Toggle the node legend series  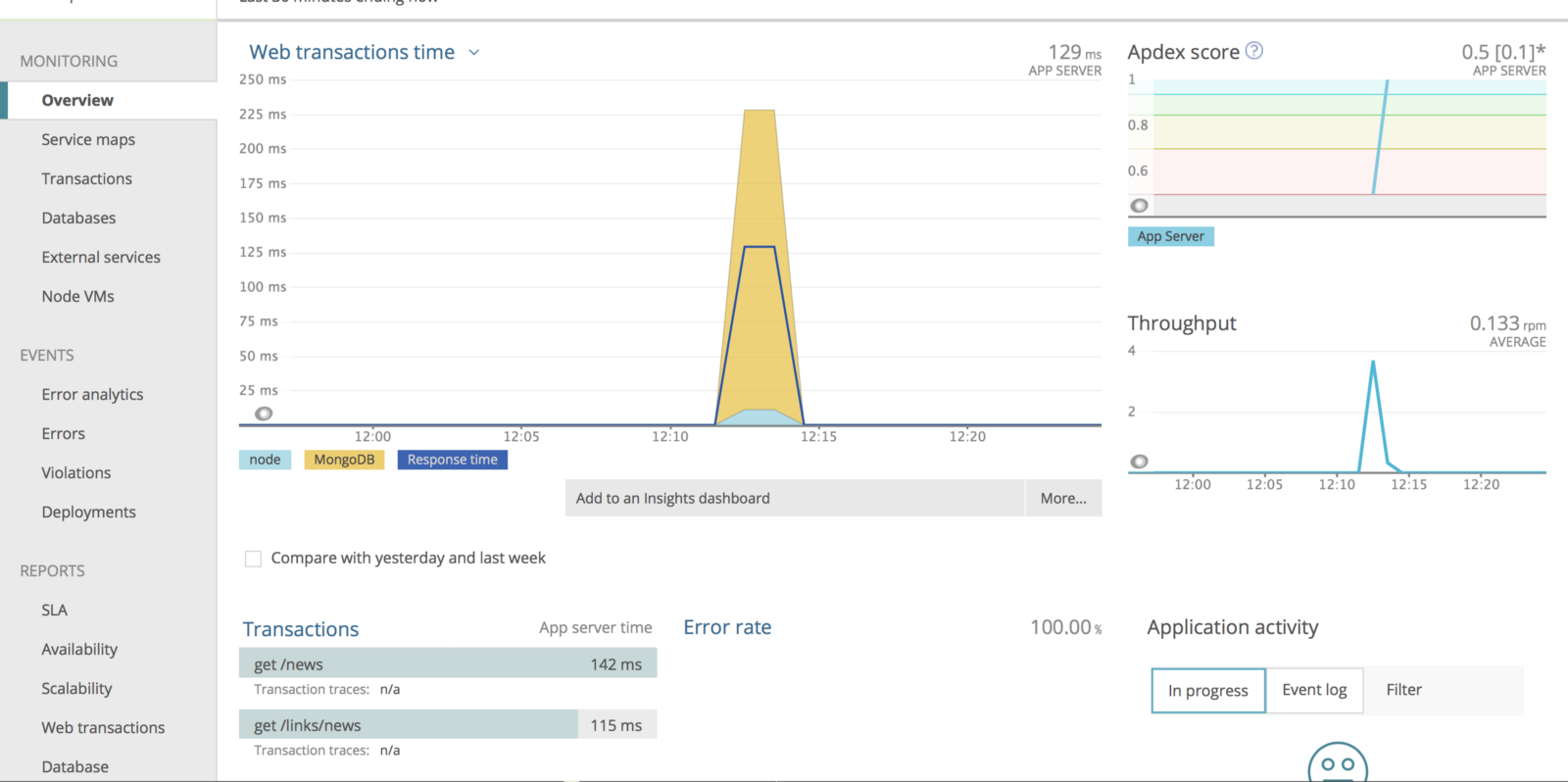265,460
